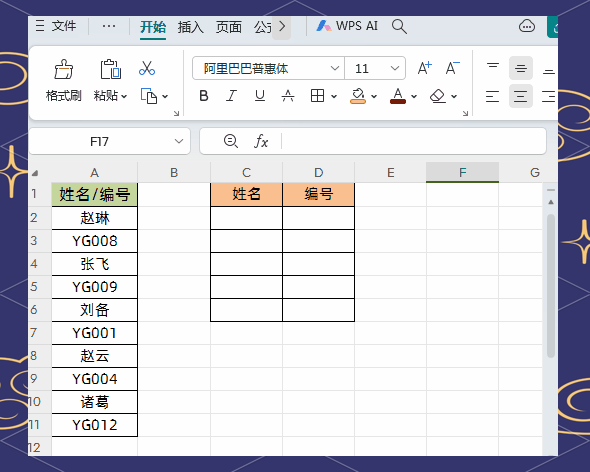Image resolution: width=590 pixels, height=472 pixels.
Task: Select cell containing 张飞
Action: pyautogui.click(x=94, y=264)
